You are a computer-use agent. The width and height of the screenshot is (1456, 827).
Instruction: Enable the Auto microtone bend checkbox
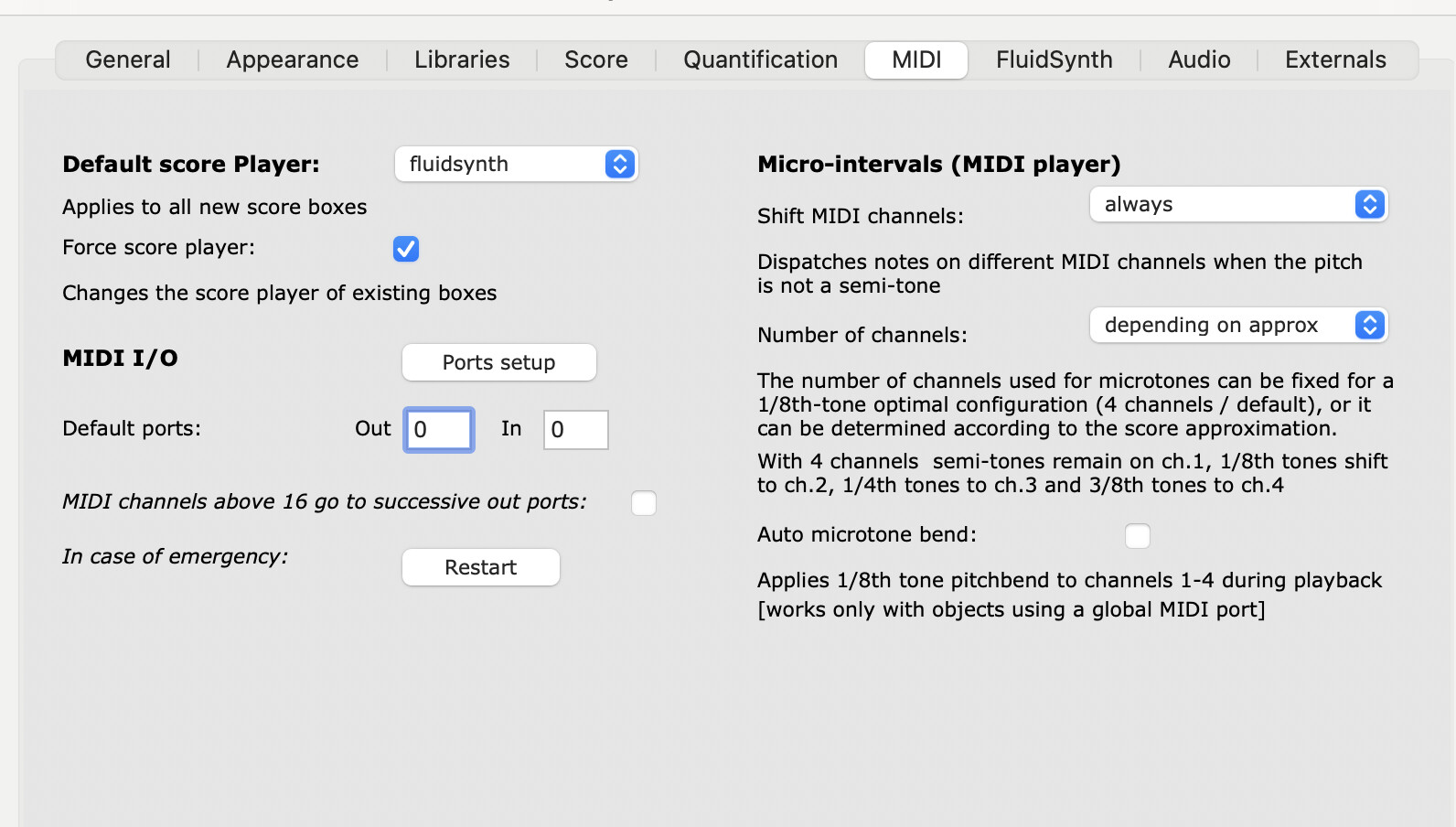point(1137,536)
